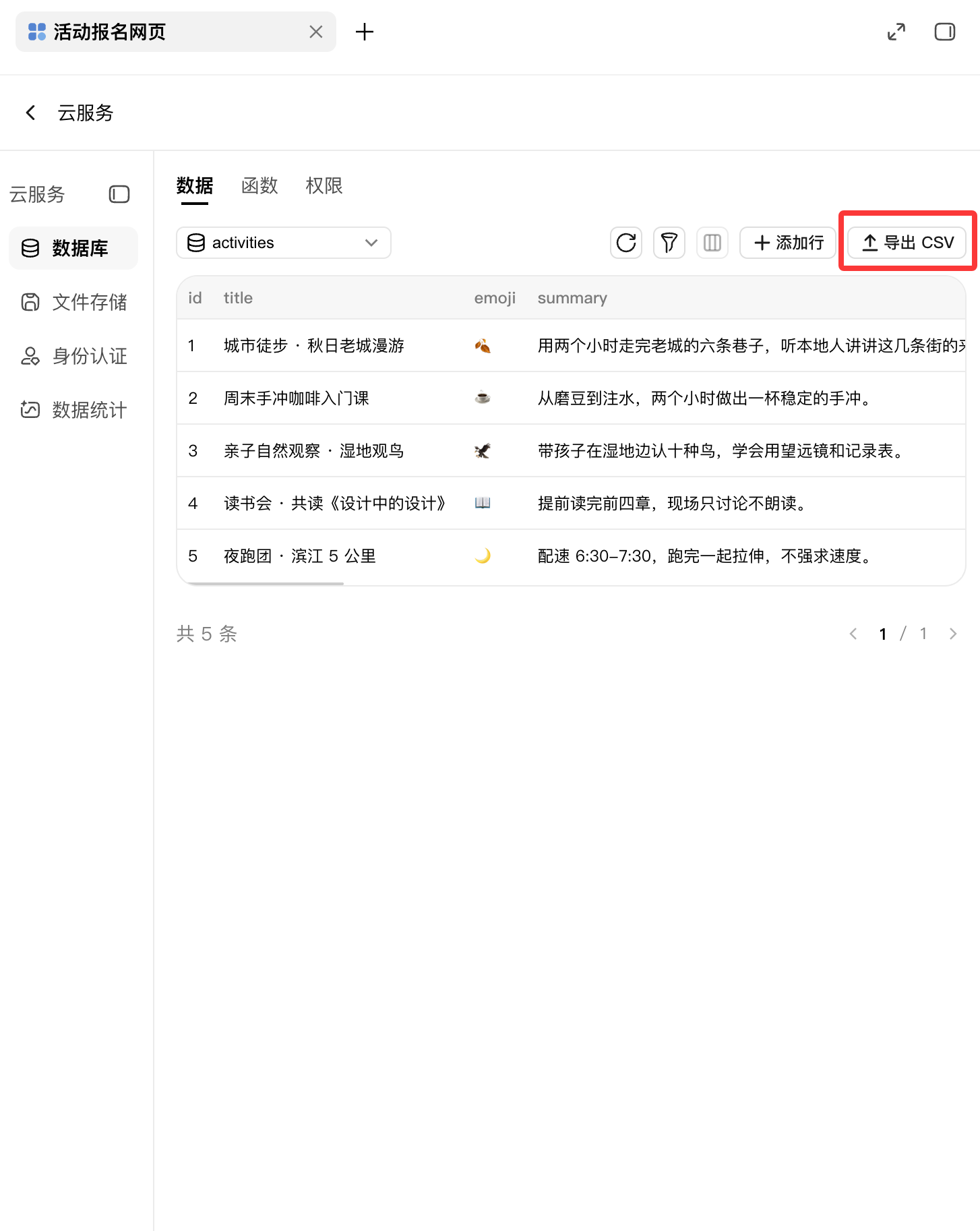Screen dimensions: 980x1231
Task: Click the 活动报名网页 tab app icon
Action: (x=37, y=32)
